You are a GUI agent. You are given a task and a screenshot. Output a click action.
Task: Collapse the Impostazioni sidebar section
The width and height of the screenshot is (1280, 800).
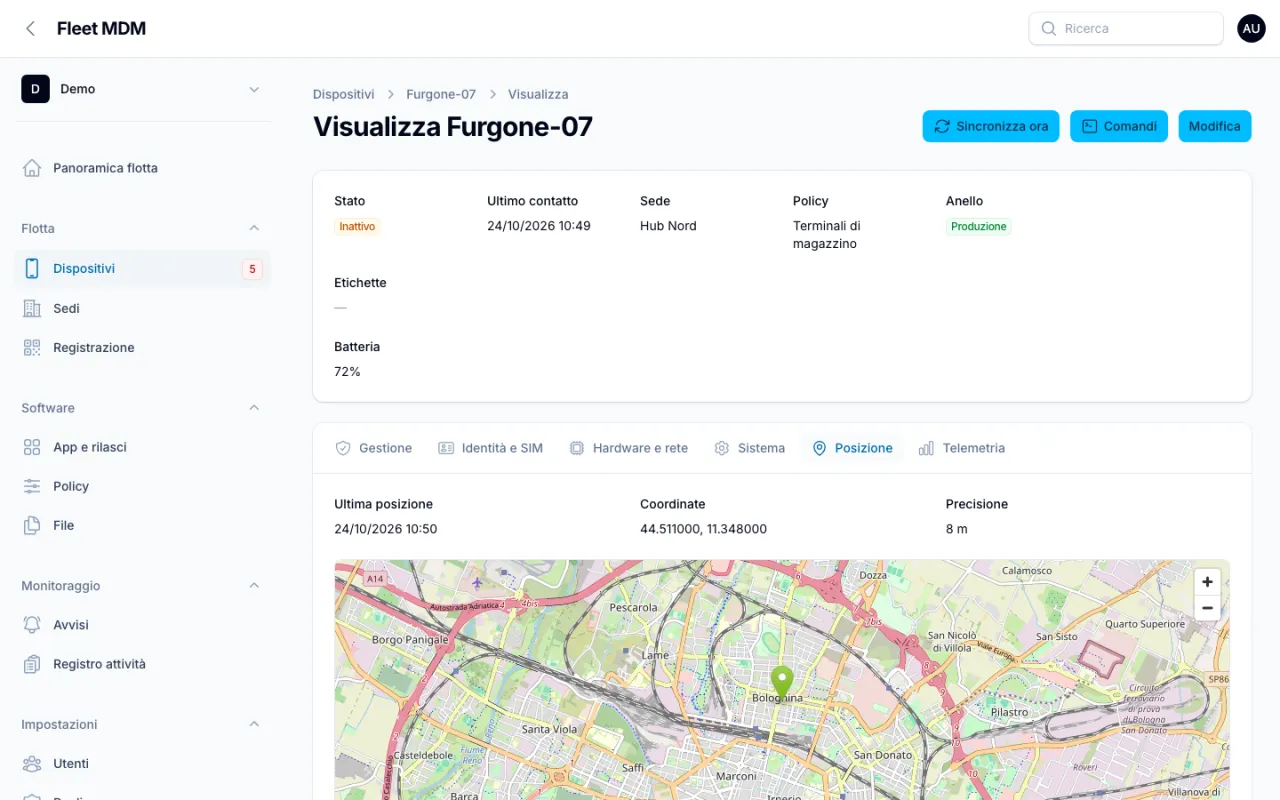[254, 725]
